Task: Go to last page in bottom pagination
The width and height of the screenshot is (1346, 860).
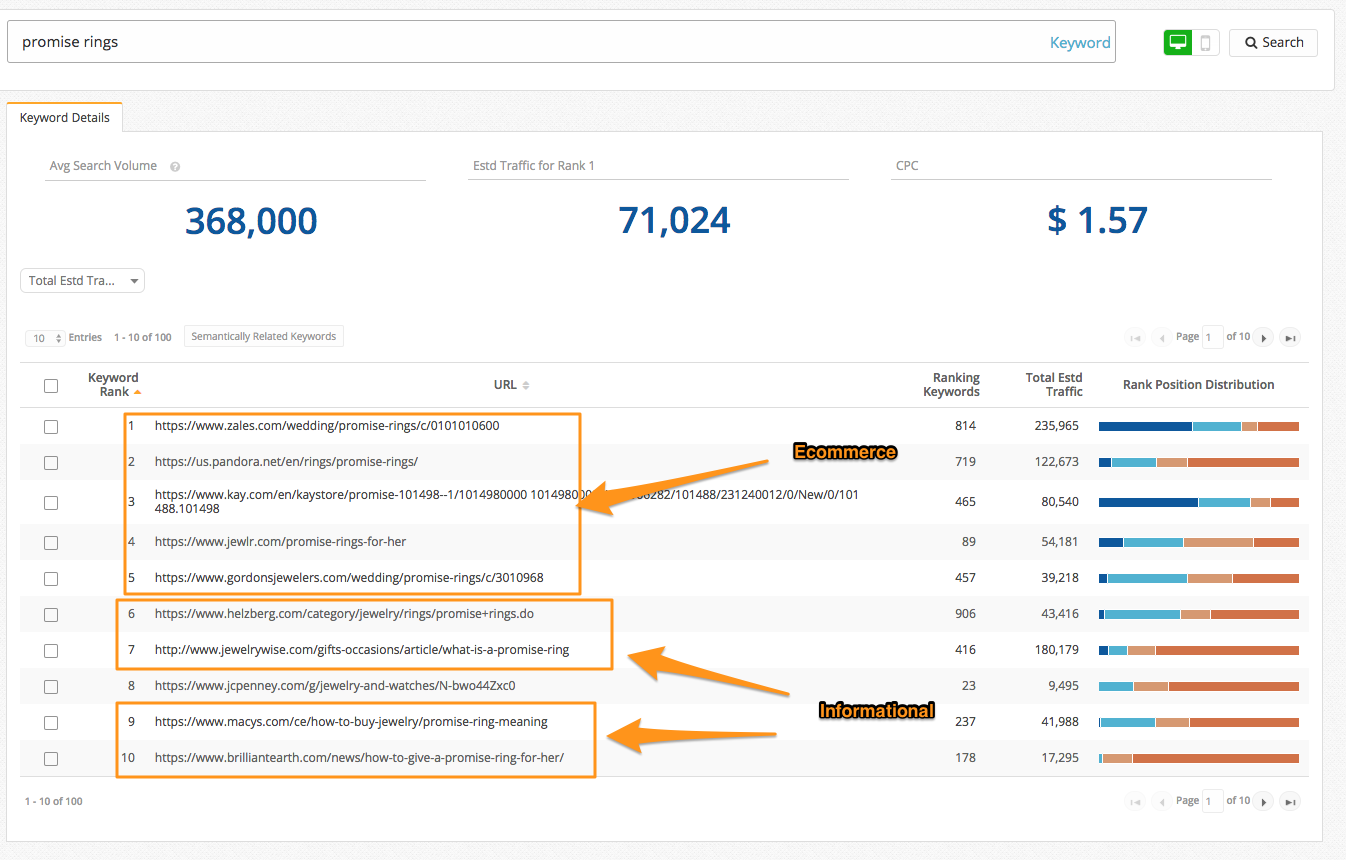Action: coord(1290,801)
